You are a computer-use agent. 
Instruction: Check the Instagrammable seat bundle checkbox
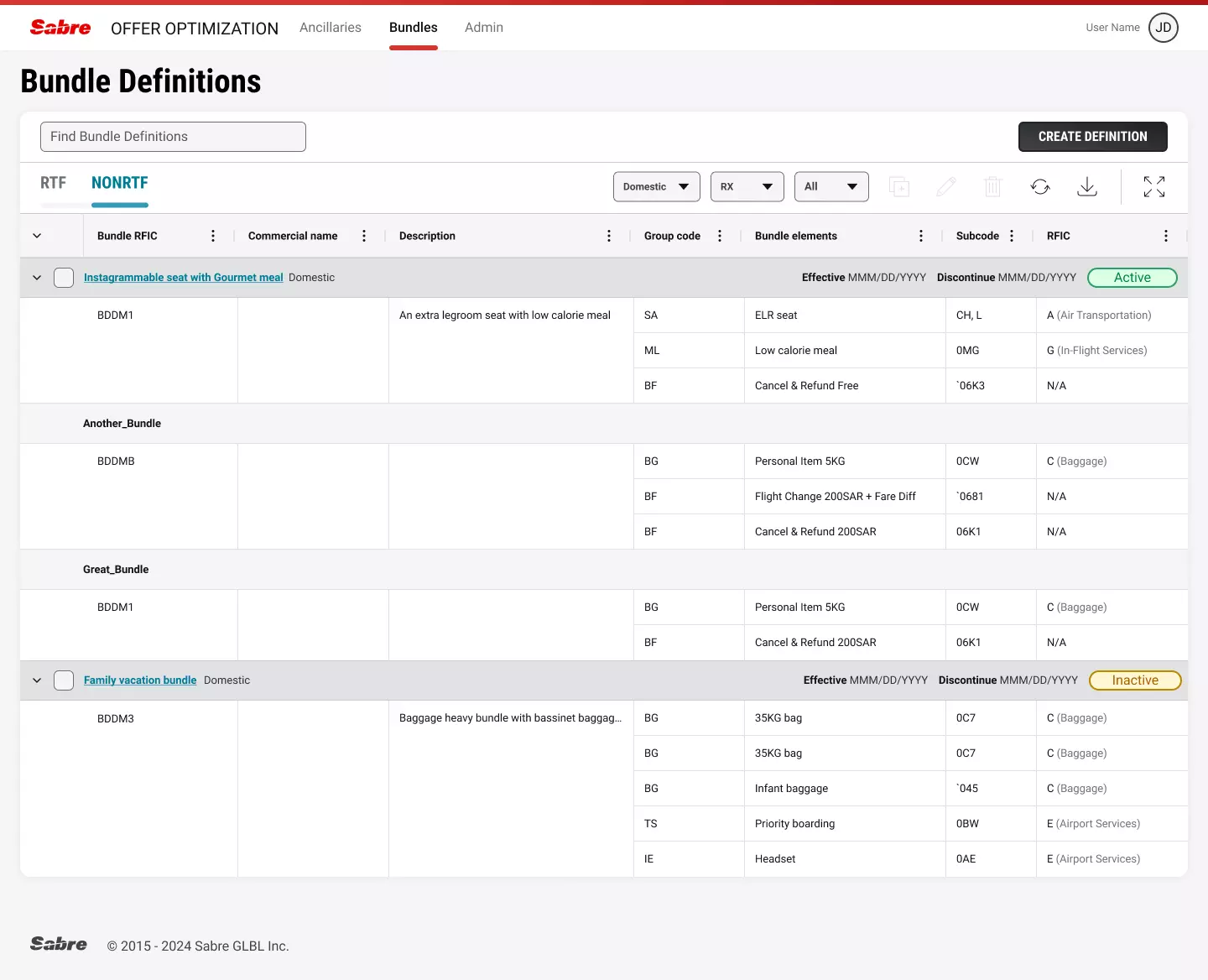click(64, 278)
